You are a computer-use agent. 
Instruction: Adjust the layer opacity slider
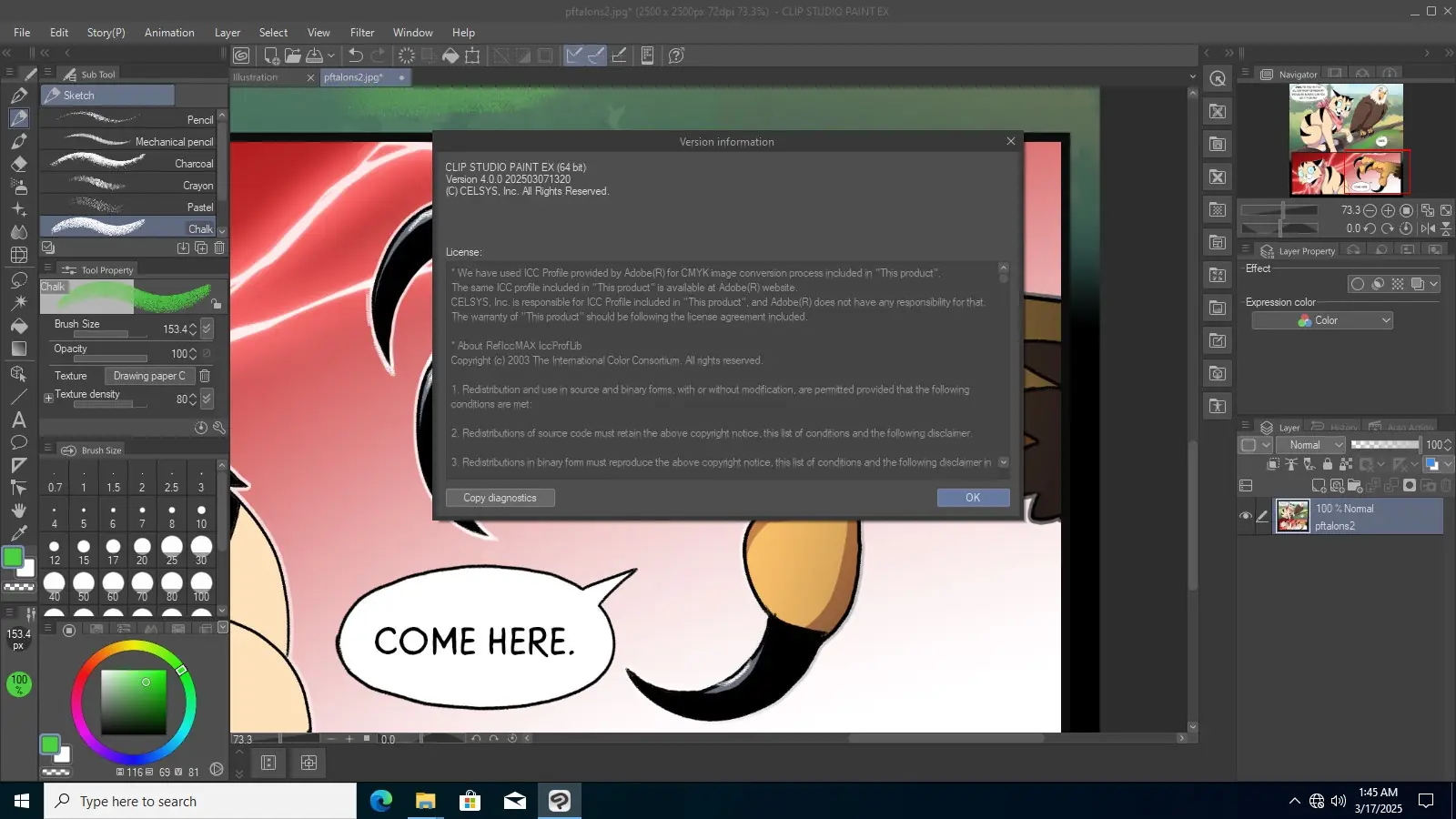click(x=1384, y=445)
